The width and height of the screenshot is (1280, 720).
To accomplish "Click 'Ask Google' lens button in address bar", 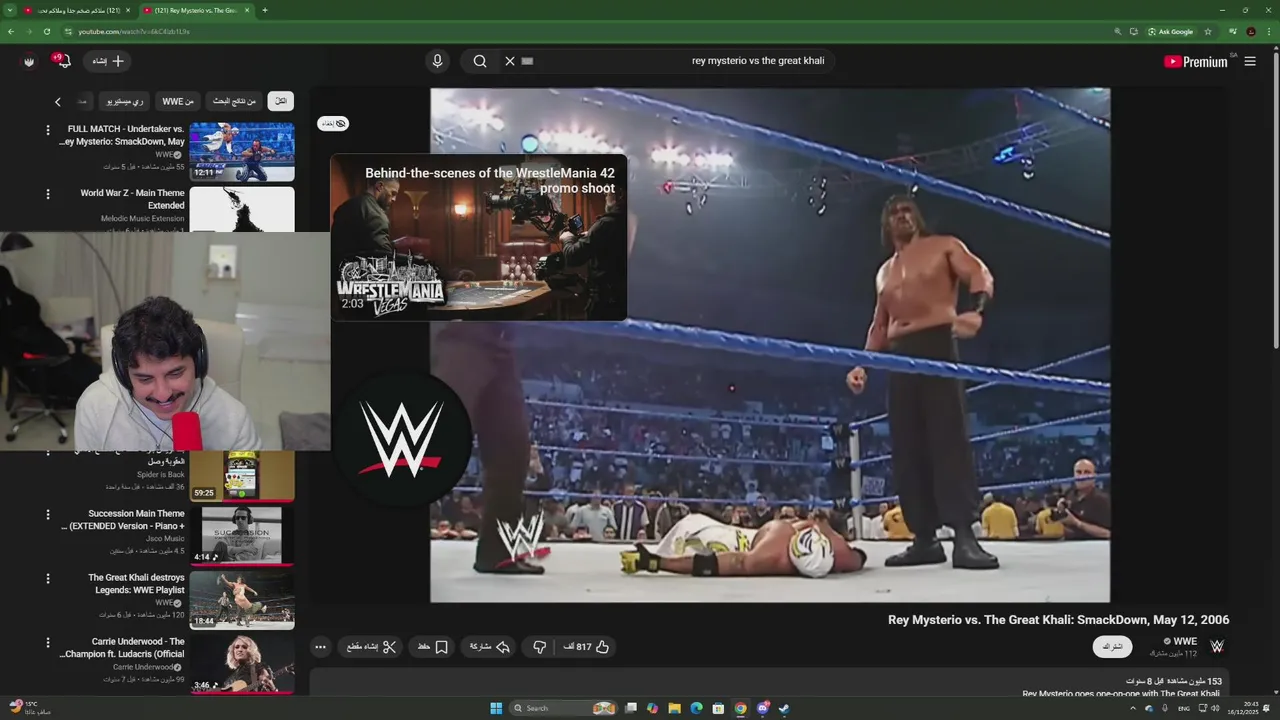I will (x=1171, y=31).
